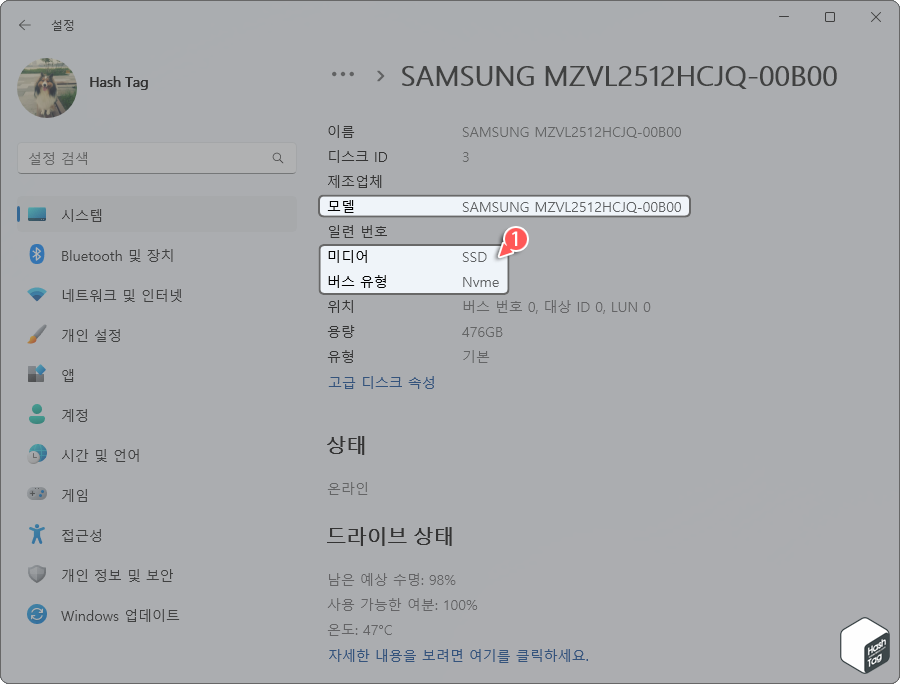Click the 일련 번호 label

click(x=357, y=231)
